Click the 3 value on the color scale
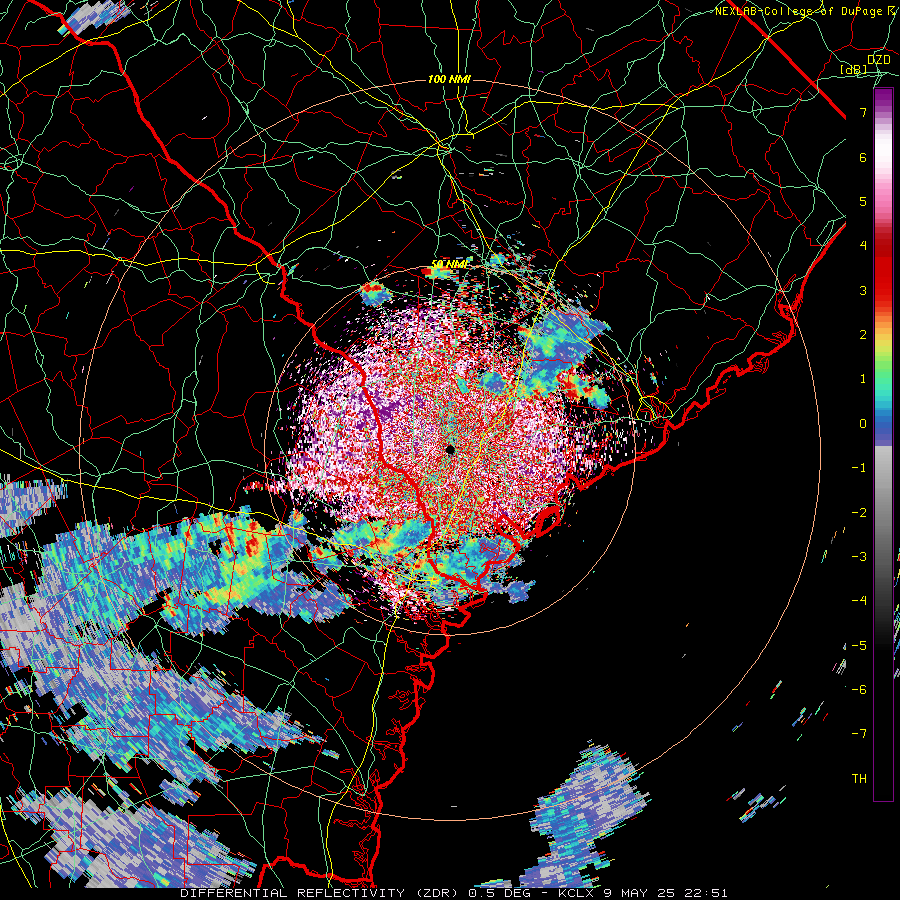 click(x=863, y=290)
